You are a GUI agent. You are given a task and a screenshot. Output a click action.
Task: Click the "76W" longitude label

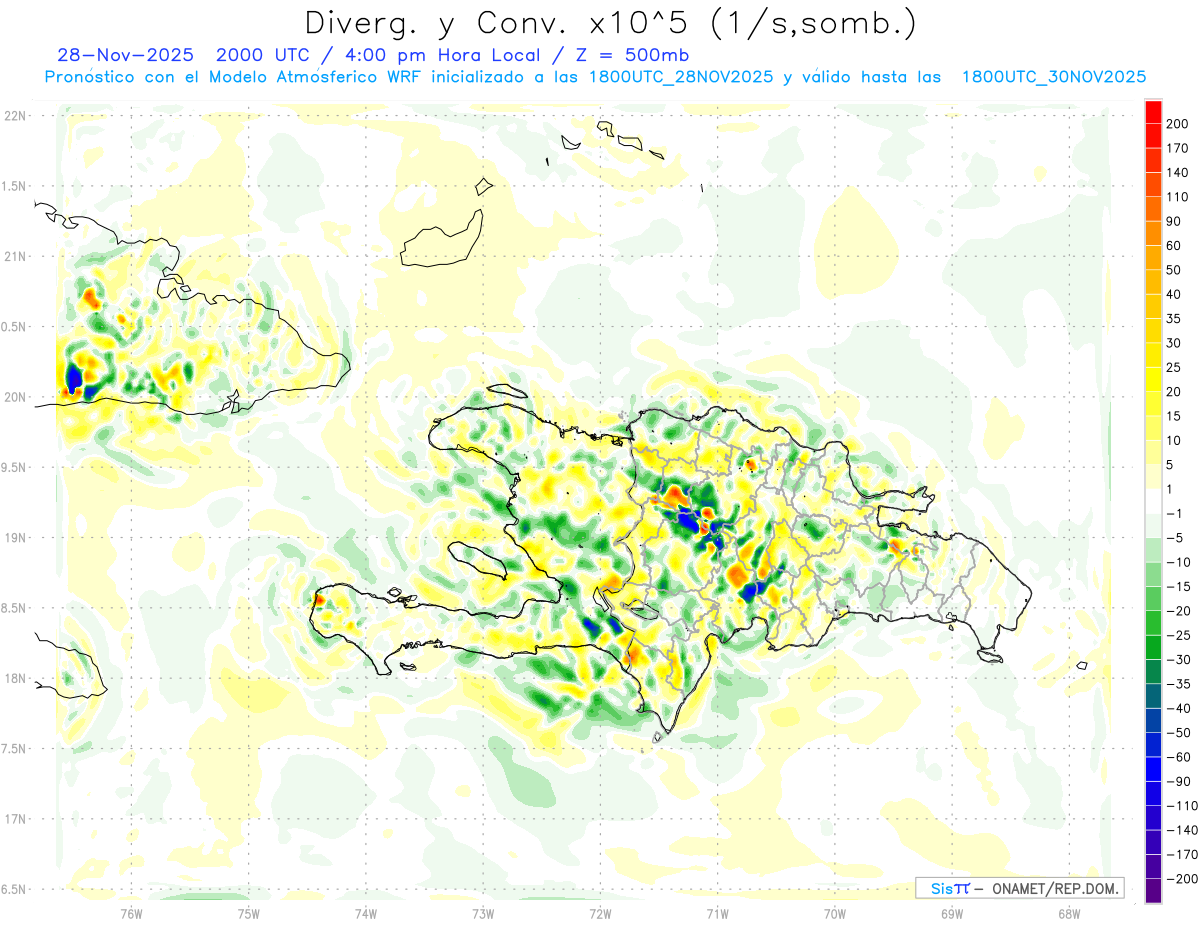pos(131,912)
